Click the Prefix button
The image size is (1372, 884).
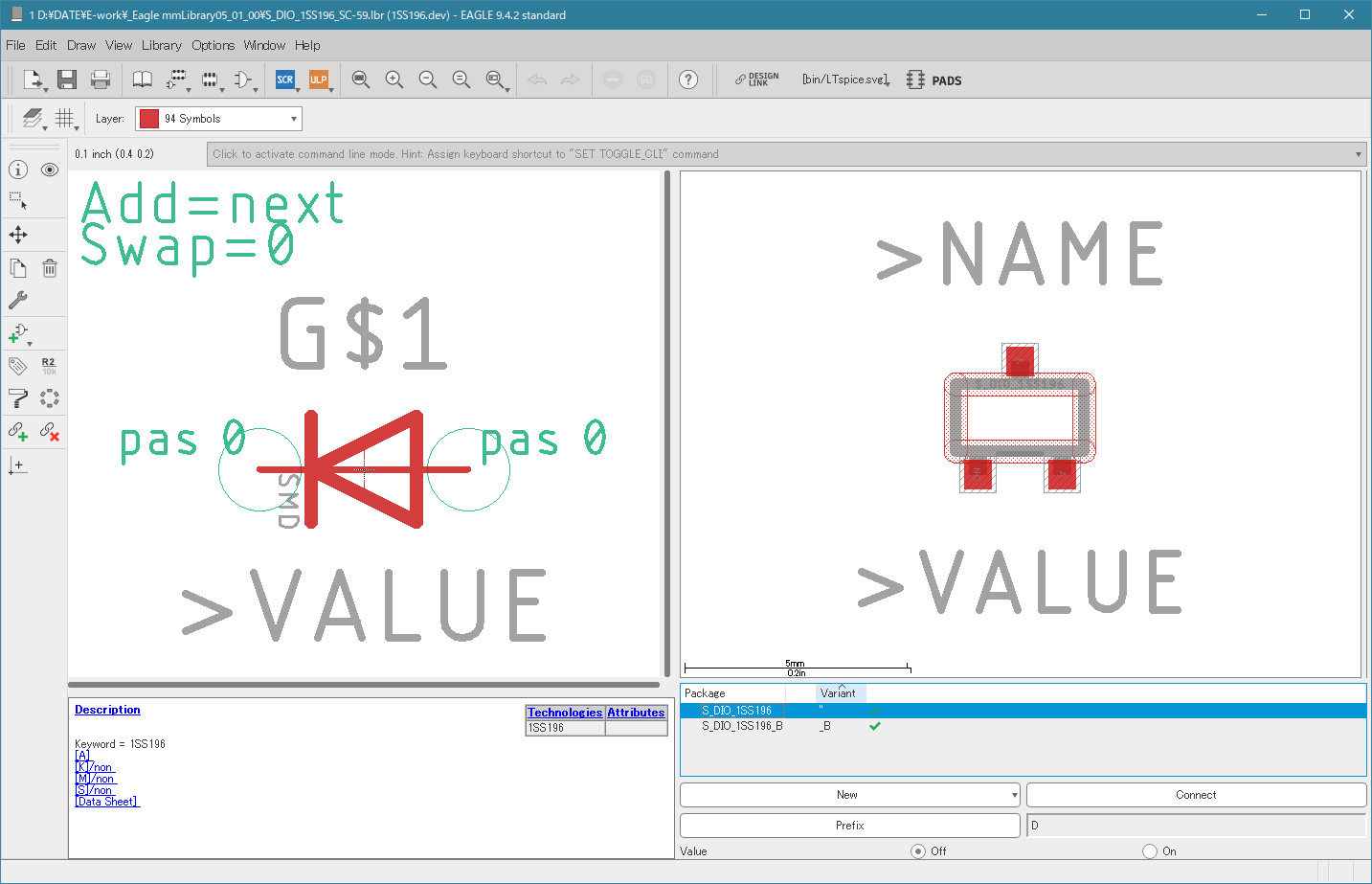(x=849, y=826)
